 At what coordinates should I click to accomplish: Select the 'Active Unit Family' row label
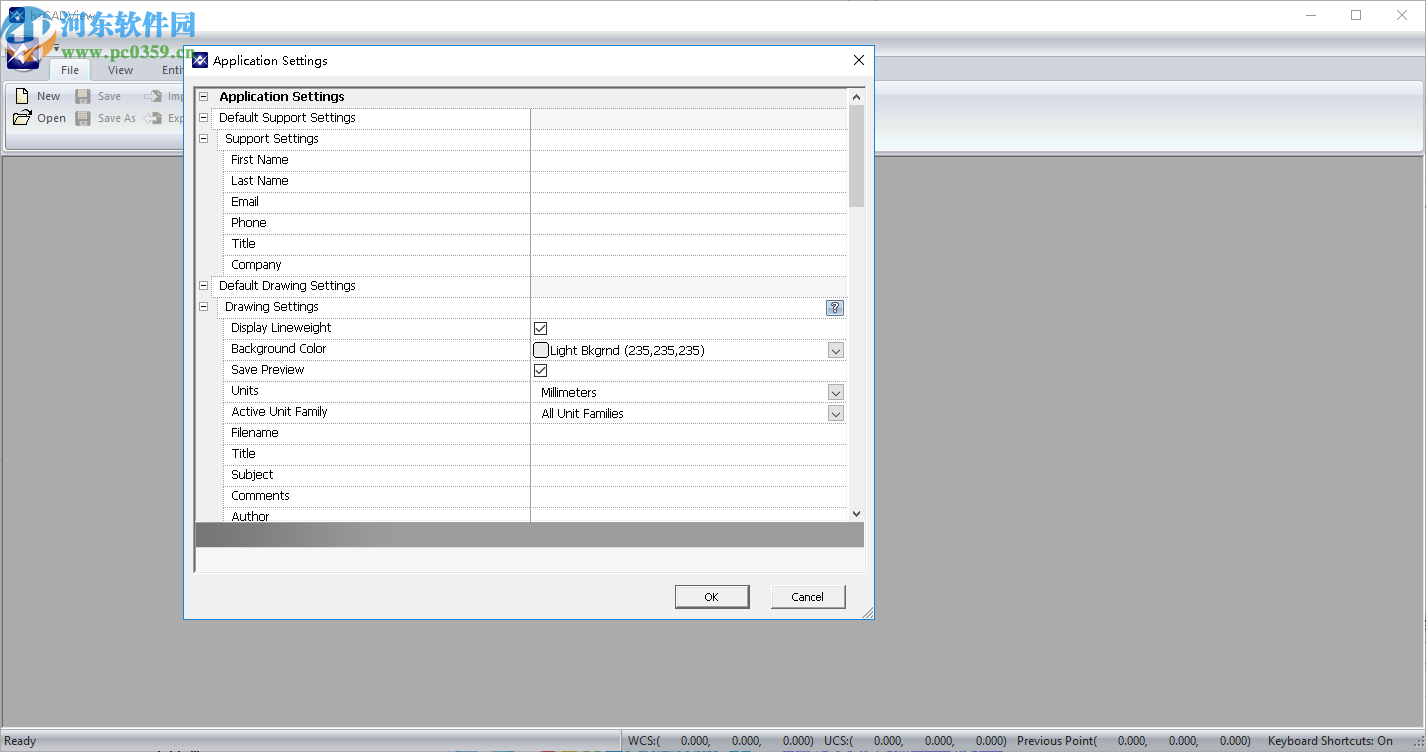tap(279, 412)
